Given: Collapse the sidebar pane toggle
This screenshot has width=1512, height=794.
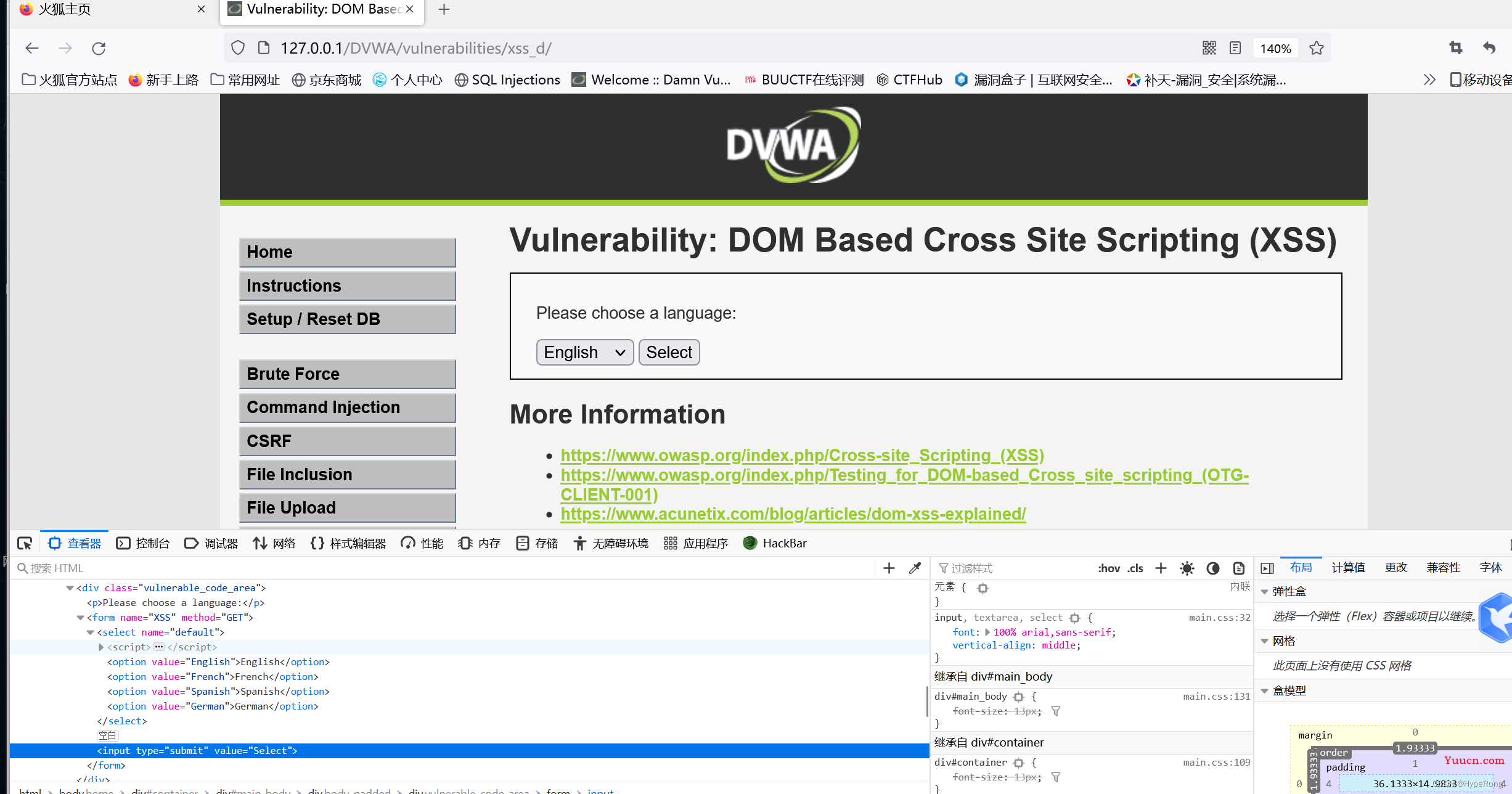Looking at the screenshot, I should coord(1267,568).
